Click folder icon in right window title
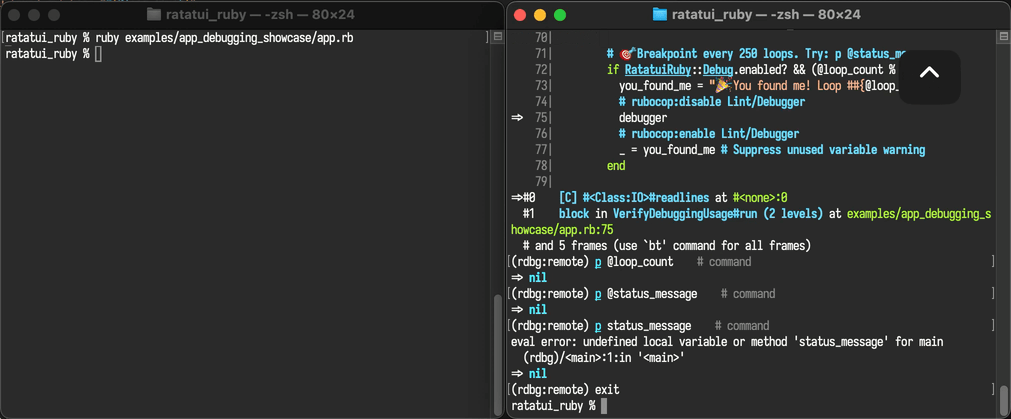 click(x=660, y=14)
